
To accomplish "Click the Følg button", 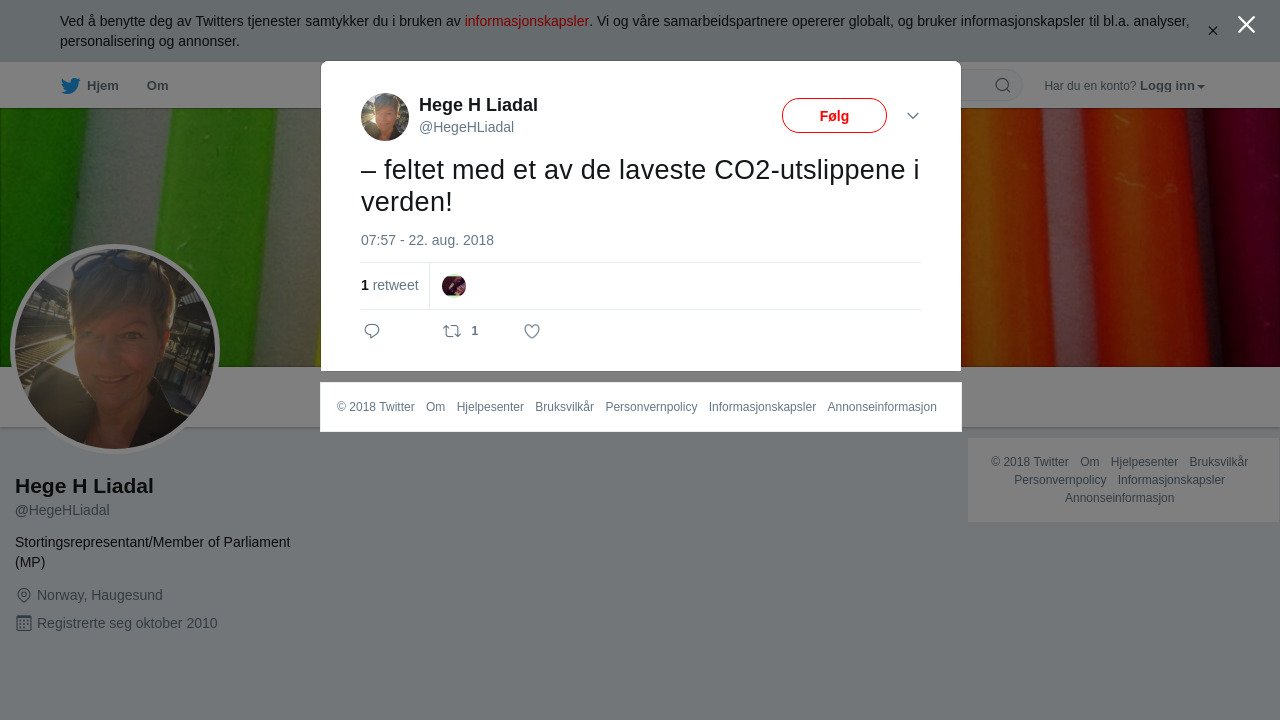I will coord(834,115).
